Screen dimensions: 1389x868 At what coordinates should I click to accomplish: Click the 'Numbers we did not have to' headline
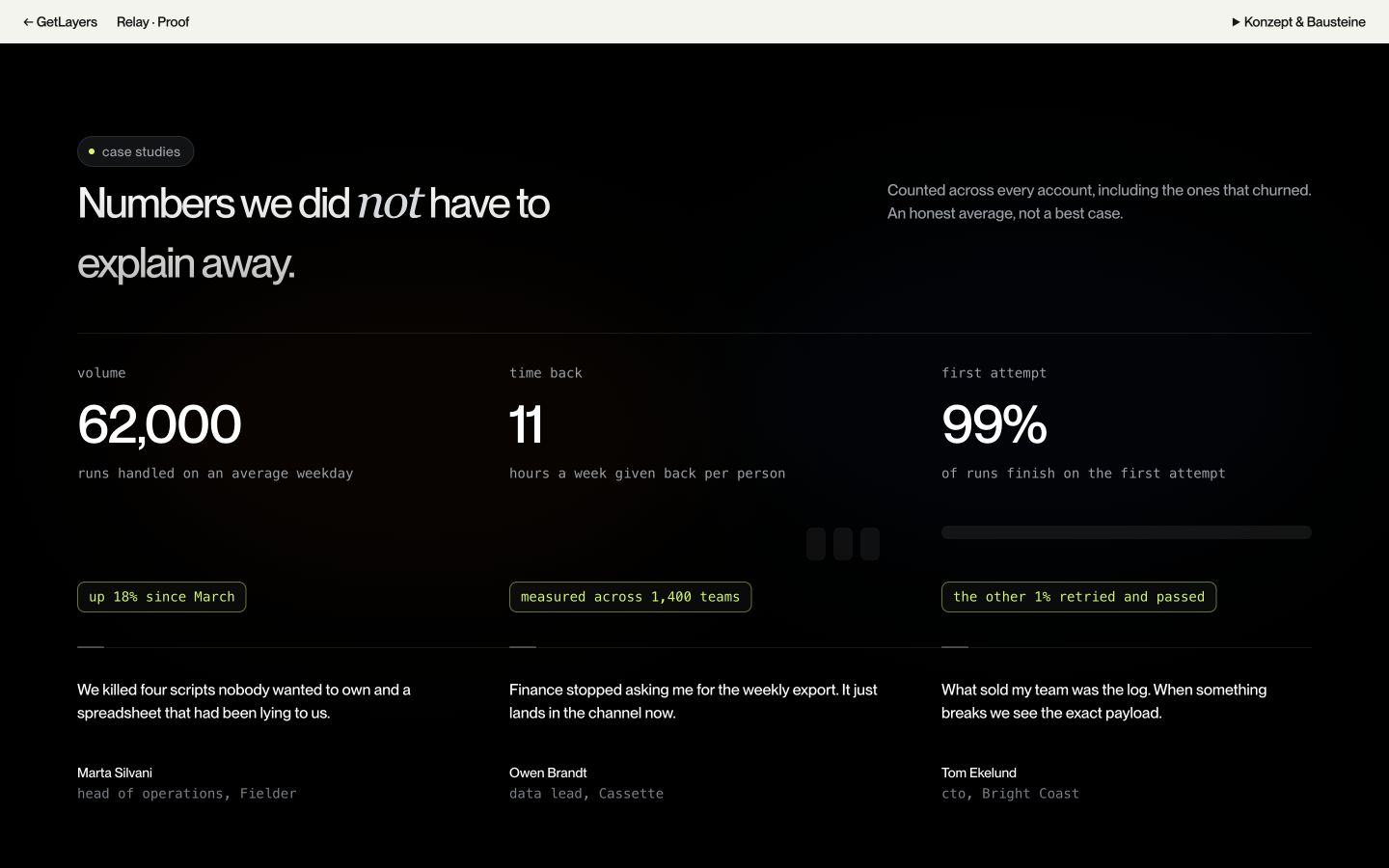coord(313,233)
